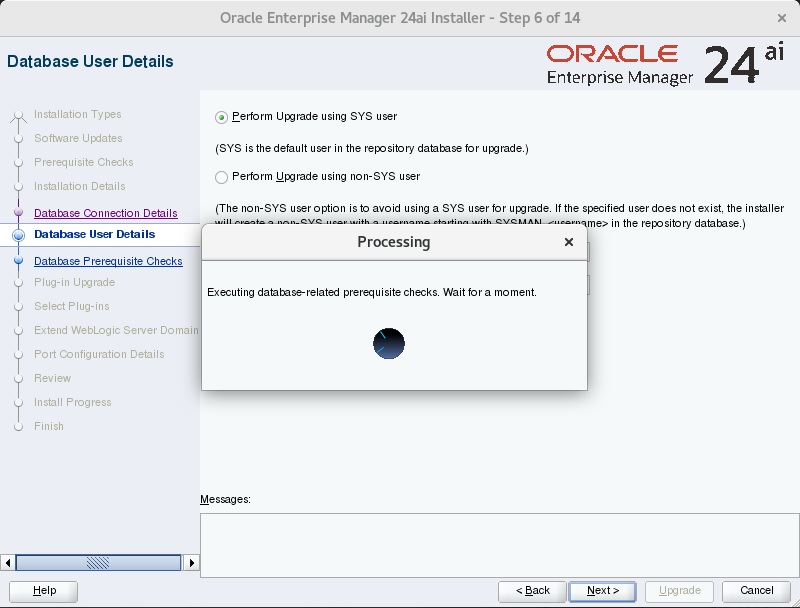Screen dimensions: 800x608
Task: Close the Processing dialog
Action: pos(568,242)
